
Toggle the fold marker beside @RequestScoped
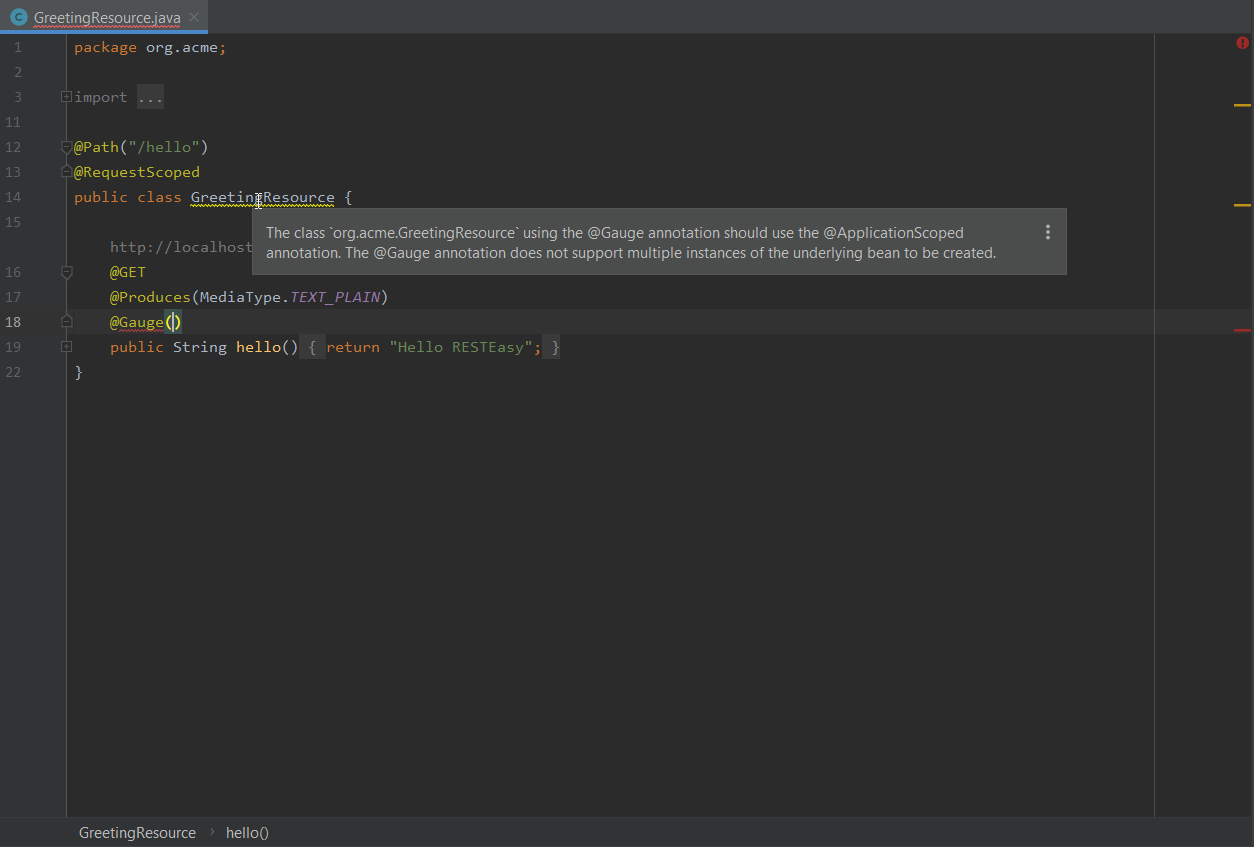[x=66, y=171]
